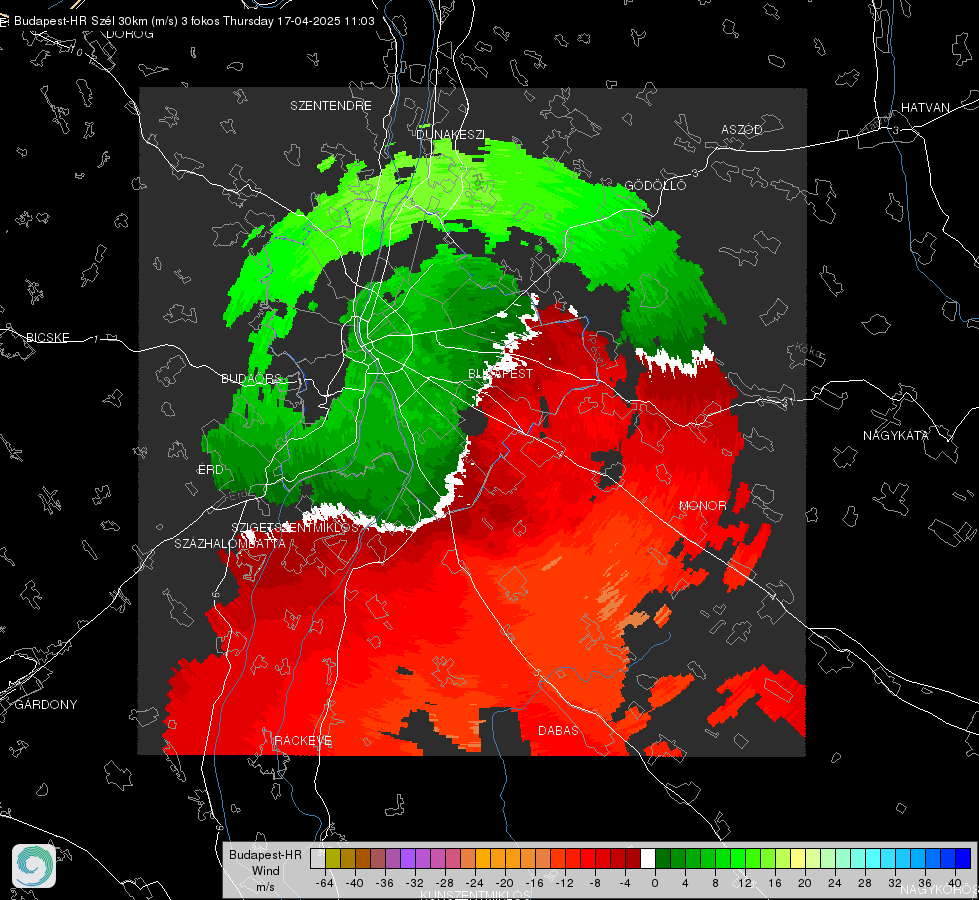Click the -12 value on the legend scale

(564, 883)
